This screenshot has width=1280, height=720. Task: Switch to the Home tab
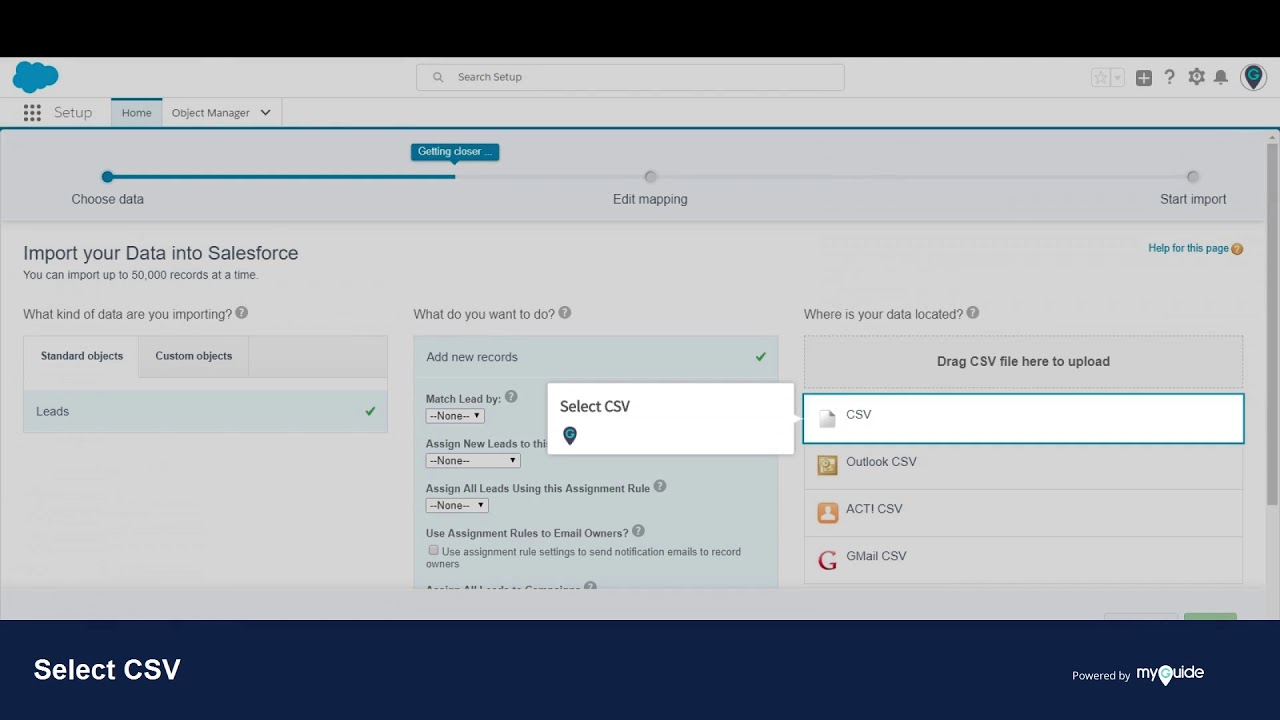click(136, 113)
